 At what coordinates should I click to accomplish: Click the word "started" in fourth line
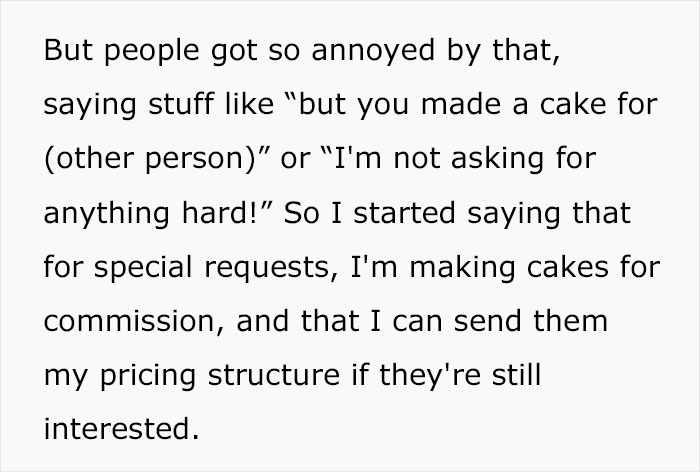[x=404, y=213]
